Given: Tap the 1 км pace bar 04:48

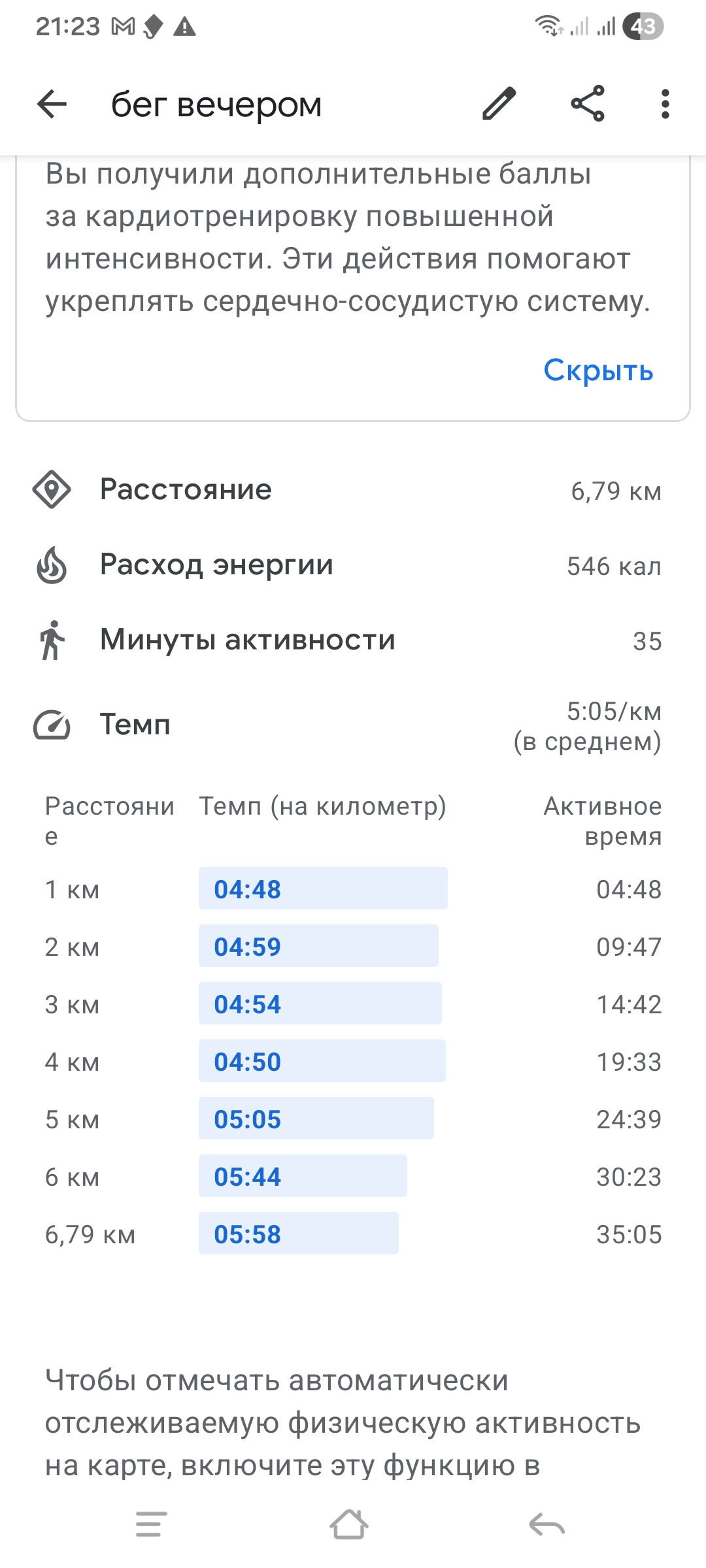Looking at the screenshot, I should pos(323,889).
